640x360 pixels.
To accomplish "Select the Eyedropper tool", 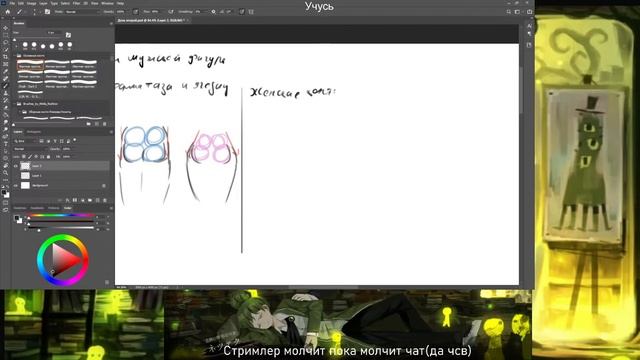I will 6,71.
